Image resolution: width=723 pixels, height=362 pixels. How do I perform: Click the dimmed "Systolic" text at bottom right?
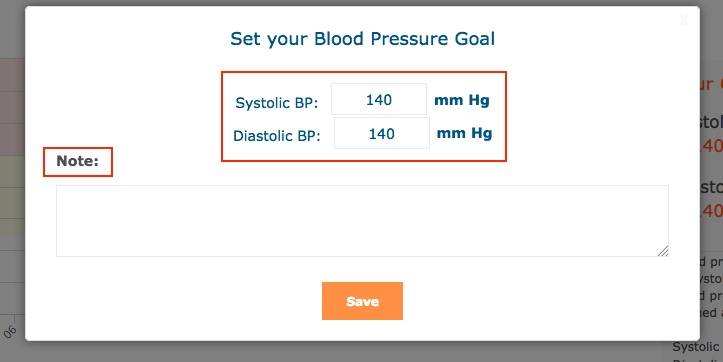click(x=696, y=347)
